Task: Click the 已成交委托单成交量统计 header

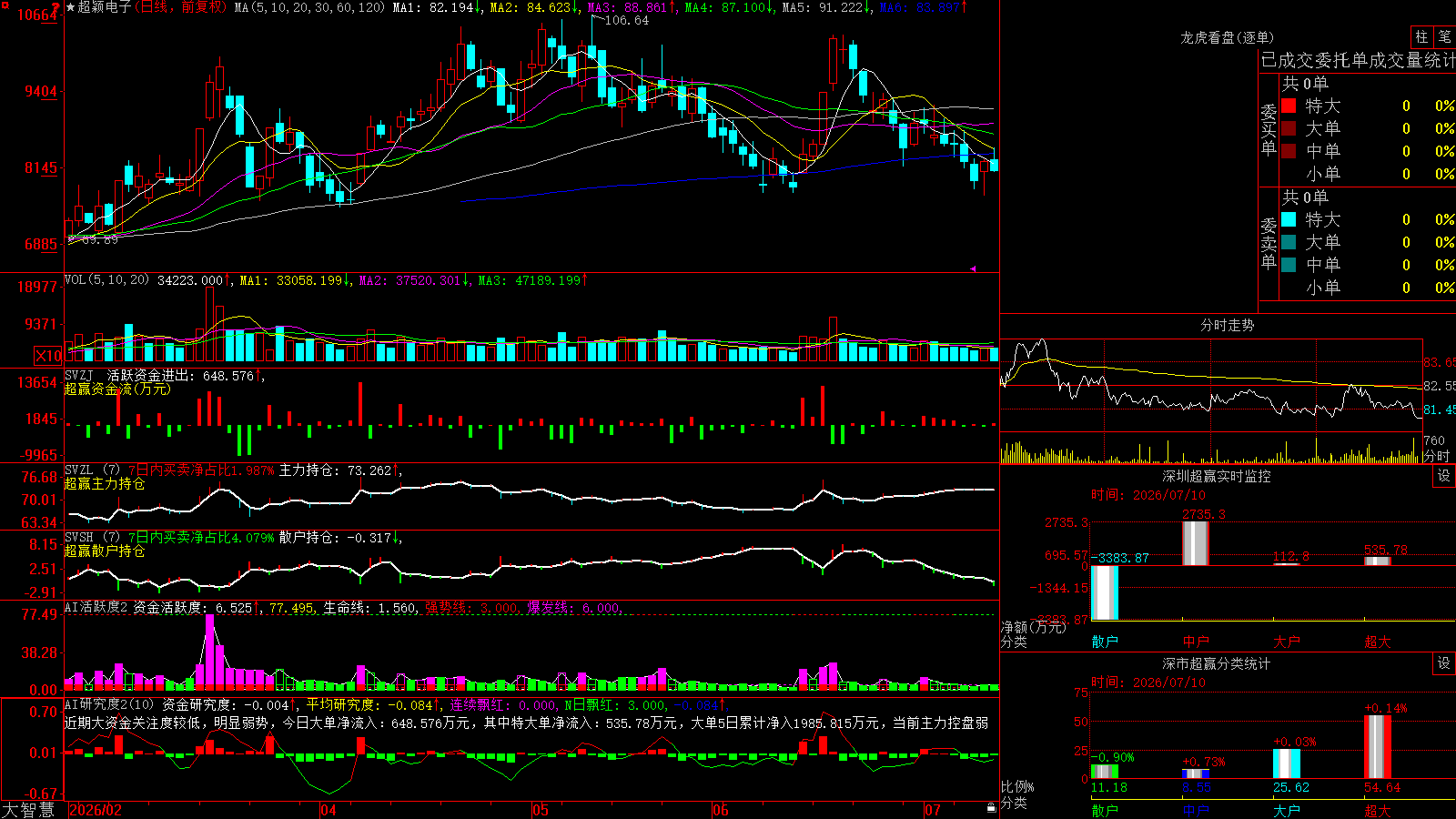Action: 1358,60
